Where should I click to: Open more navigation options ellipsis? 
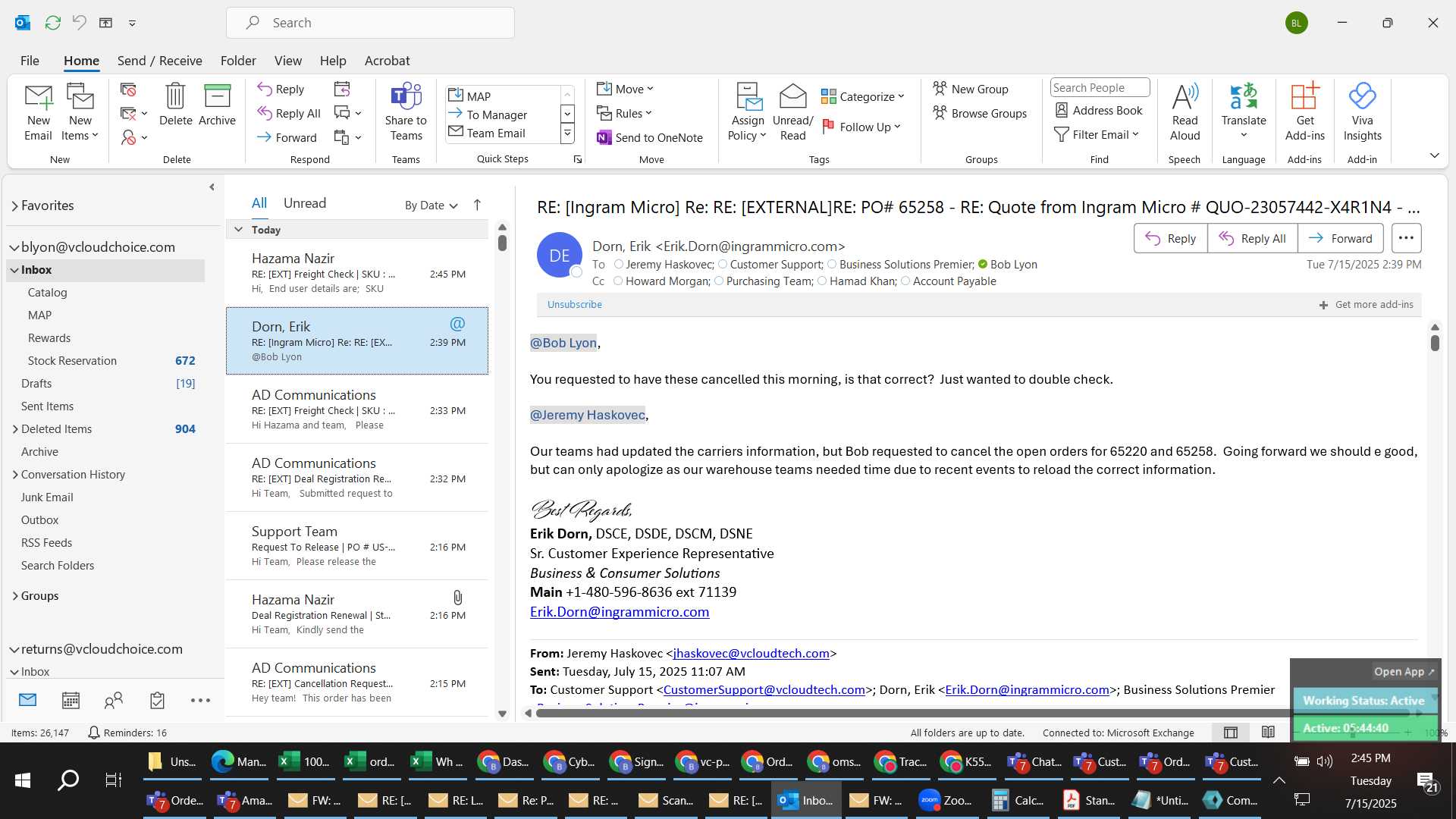200,700
